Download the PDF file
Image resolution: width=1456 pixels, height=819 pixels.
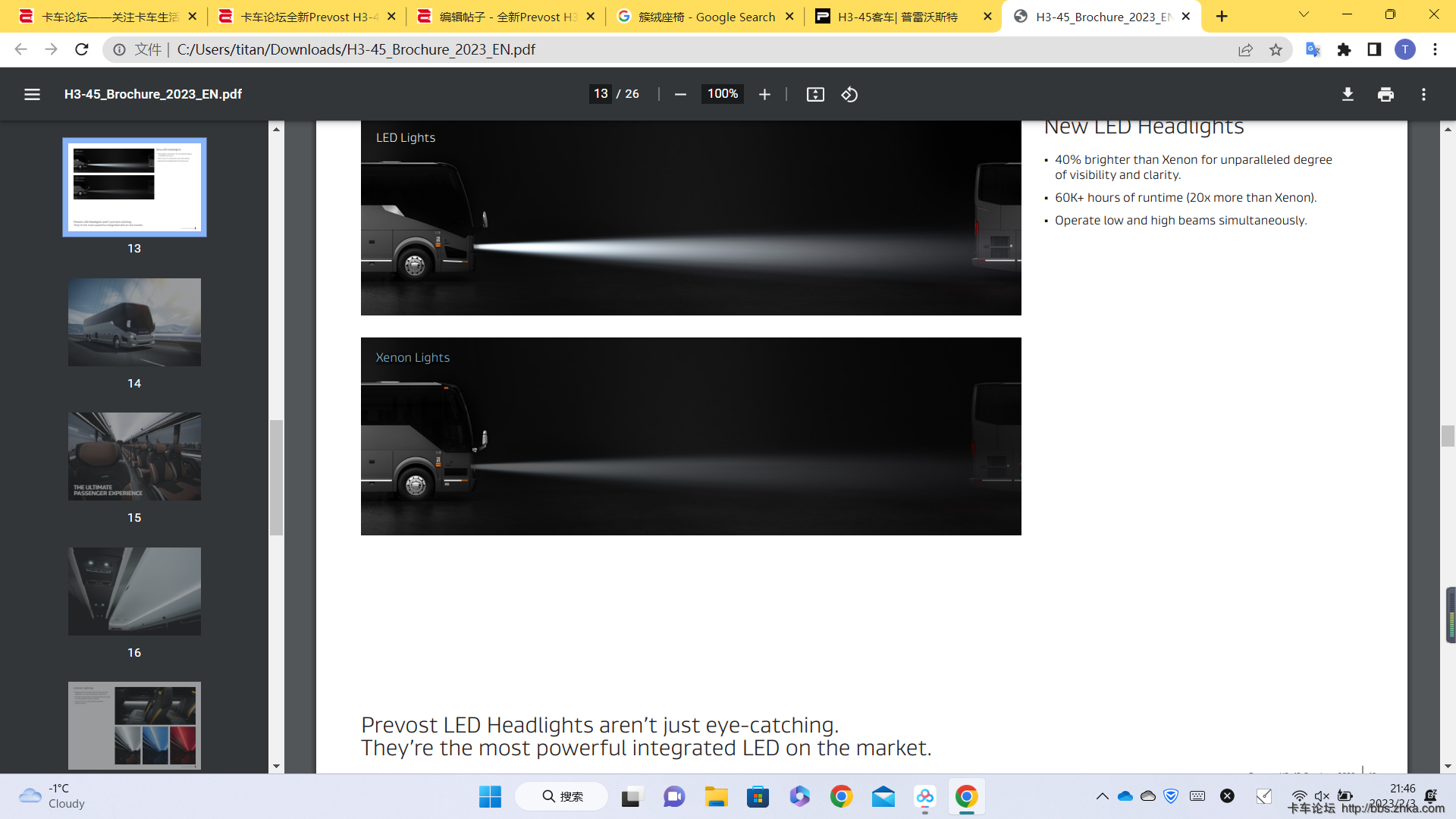pyautogui.click(x=1348, y=94)
